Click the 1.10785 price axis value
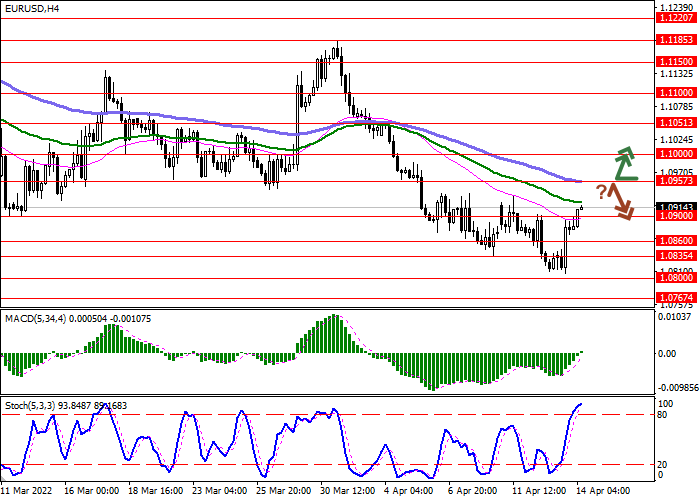Image resolution: width=700 pixels, height=500 pixels. pos(678,107)
